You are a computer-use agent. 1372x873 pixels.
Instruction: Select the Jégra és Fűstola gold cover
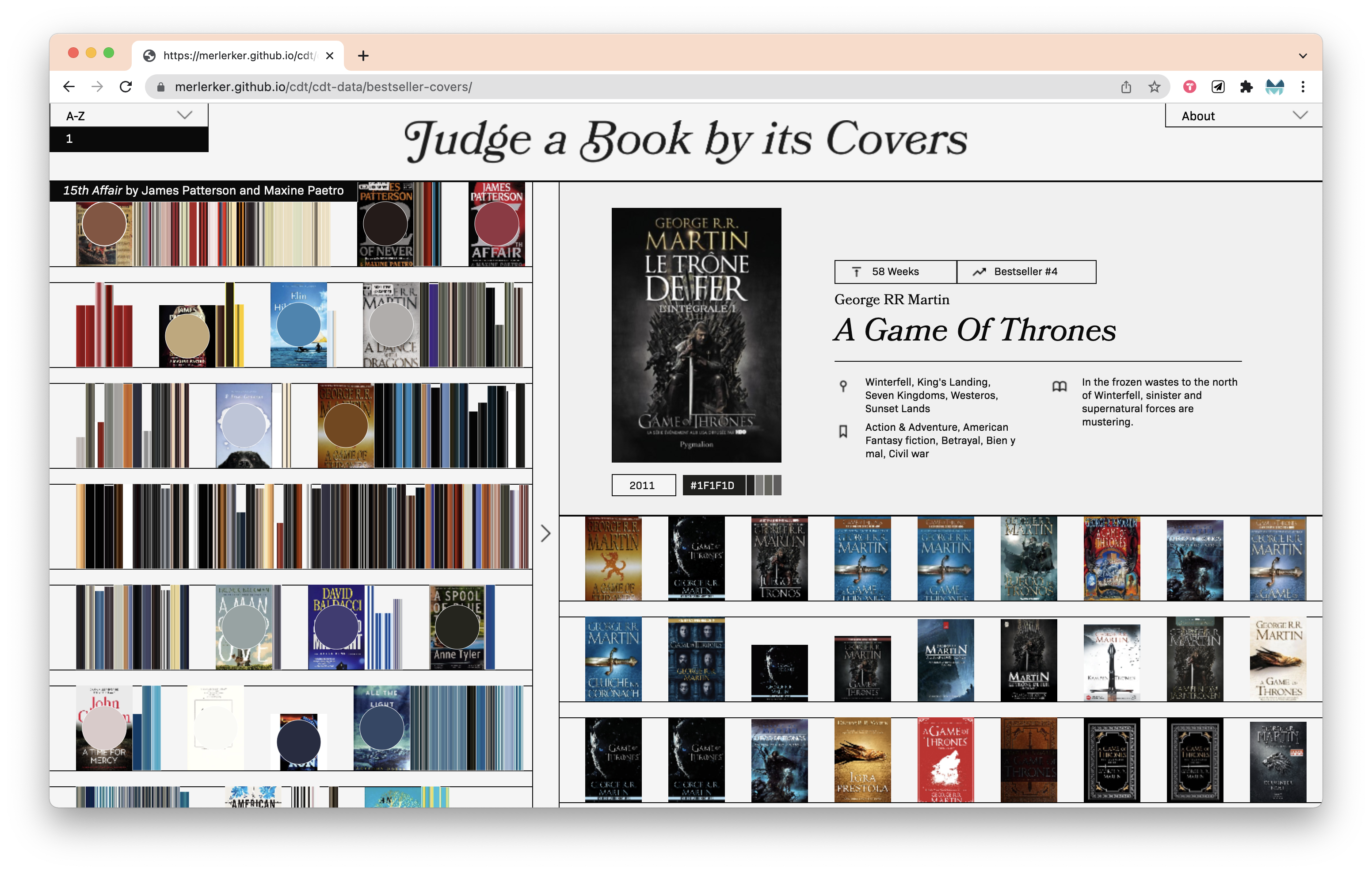point(862,759)
